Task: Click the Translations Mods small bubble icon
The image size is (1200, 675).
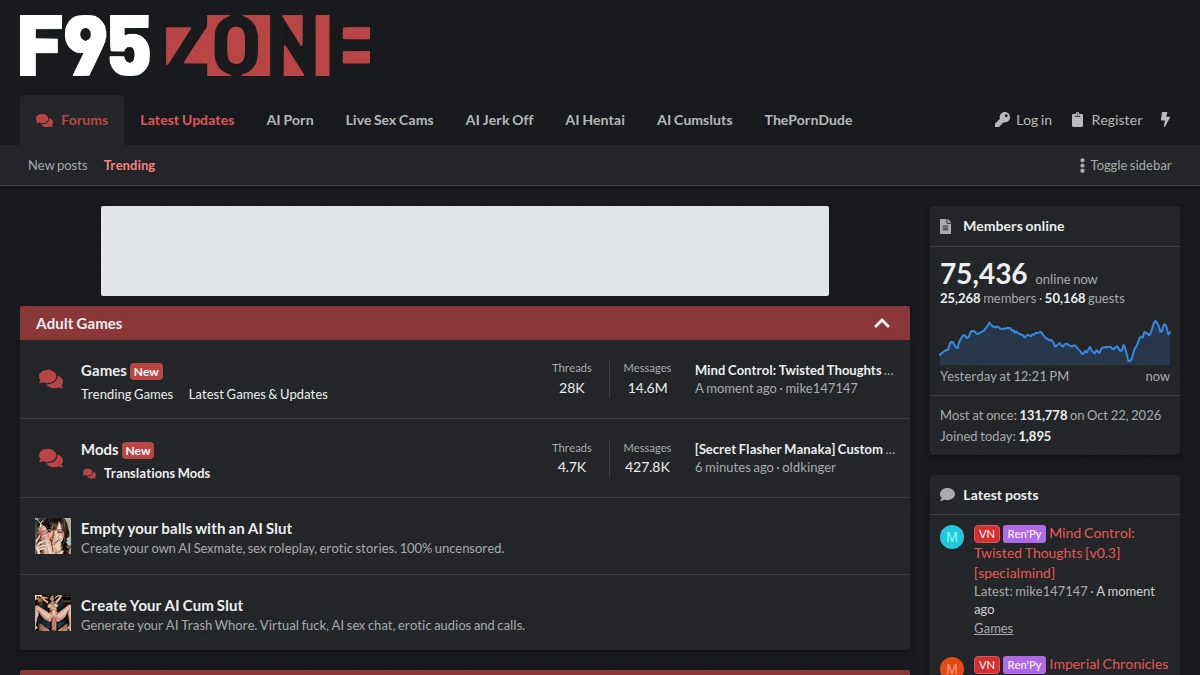Action: [x=90, y=474]
